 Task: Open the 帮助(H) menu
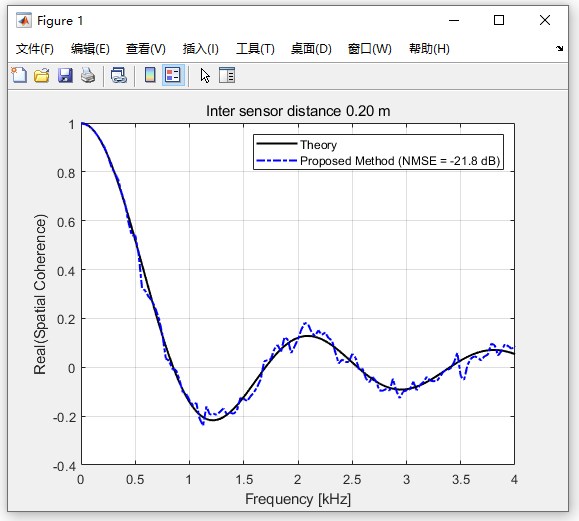tap(429, 49)
